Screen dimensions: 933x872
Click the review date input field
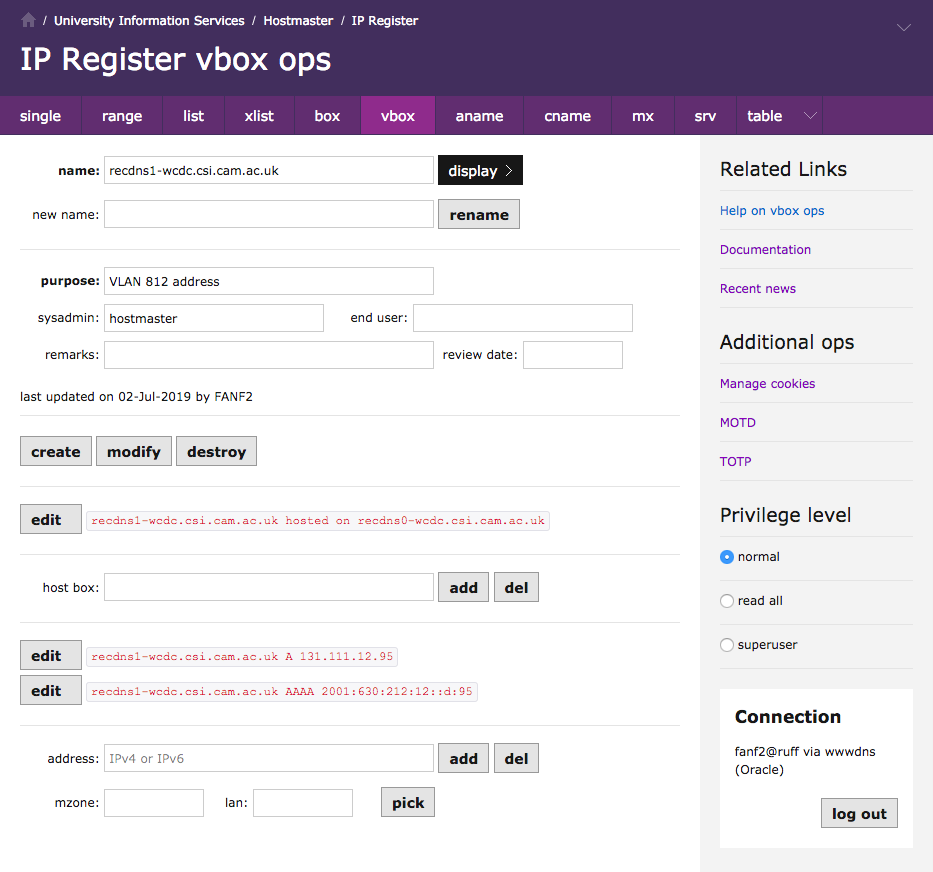572,355
